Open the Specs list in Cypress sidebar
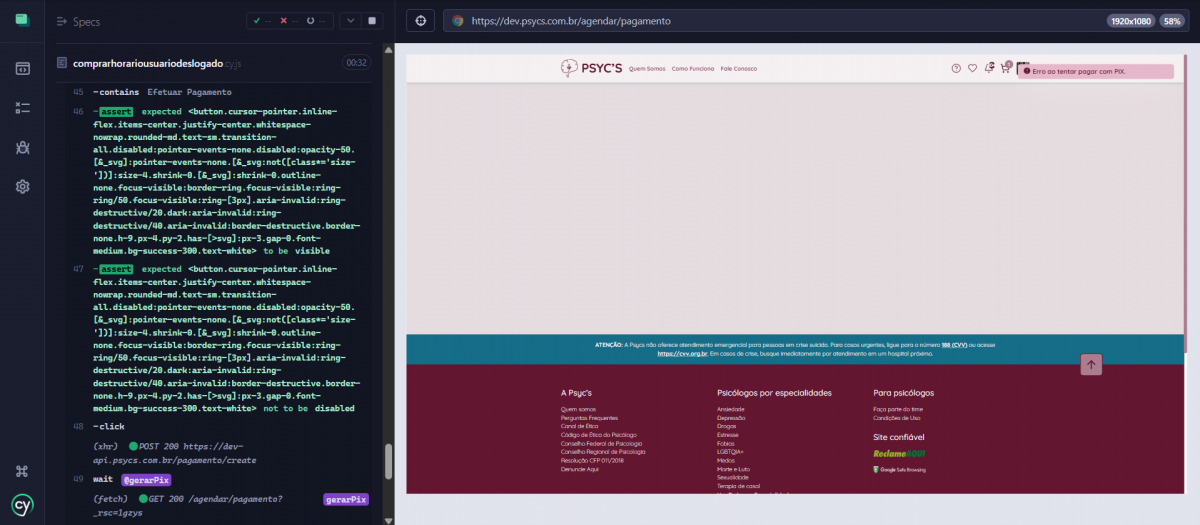Viewport: 1200px width, 525px height. click(x=22, y=68)
